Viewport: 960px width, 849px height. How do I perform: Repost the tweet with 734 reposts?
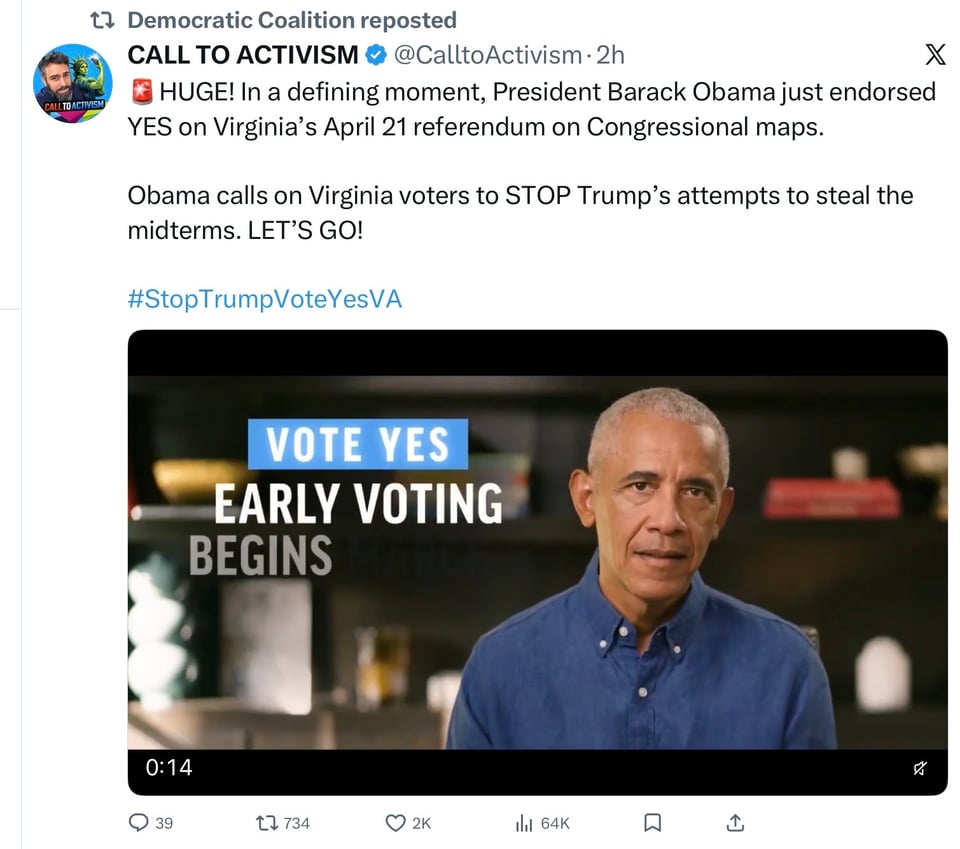(266, 823)
